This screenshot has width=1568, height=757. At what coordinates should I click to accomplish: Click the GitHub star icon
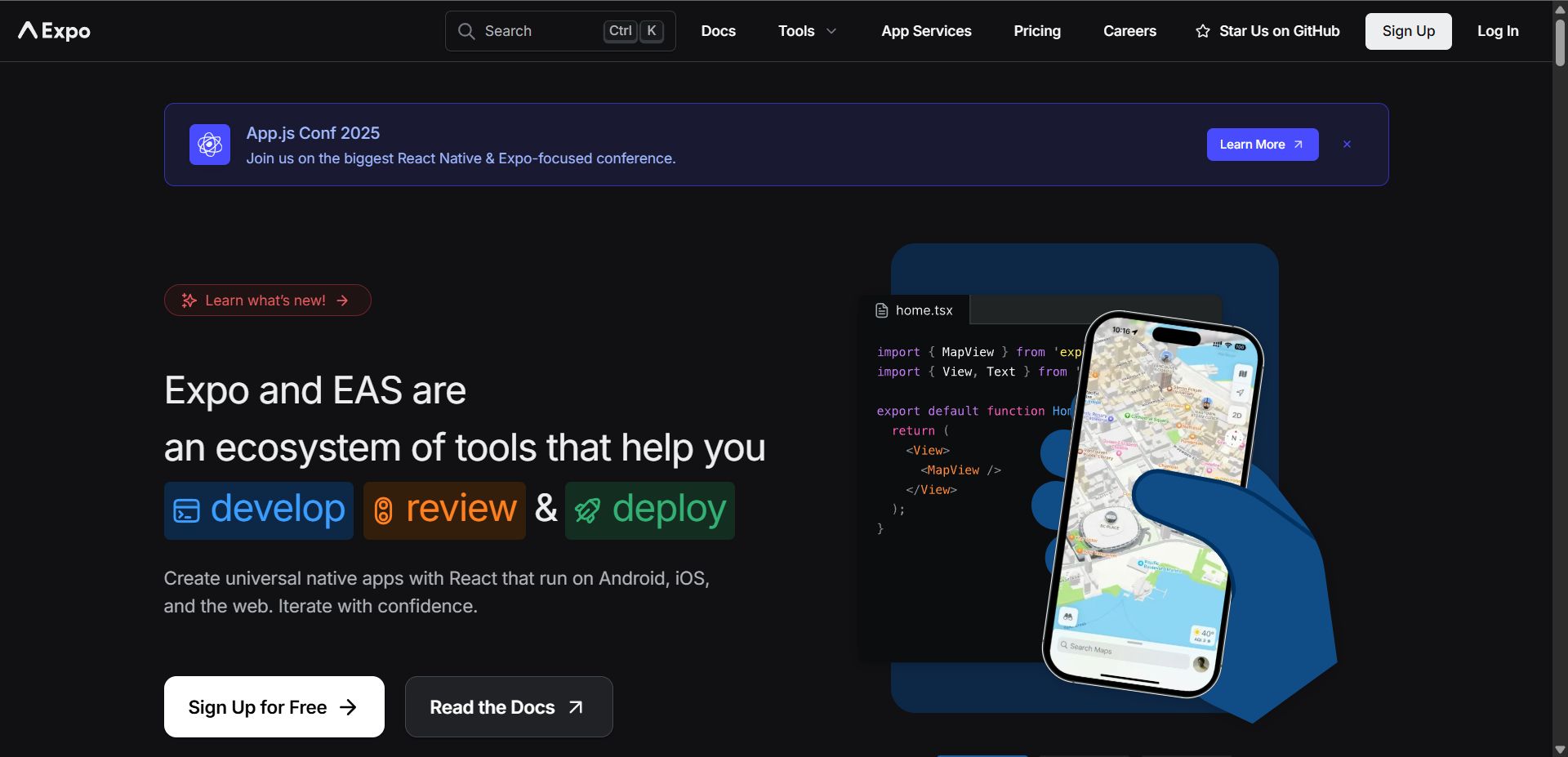pyautogui.click(x=1203, y=31)
